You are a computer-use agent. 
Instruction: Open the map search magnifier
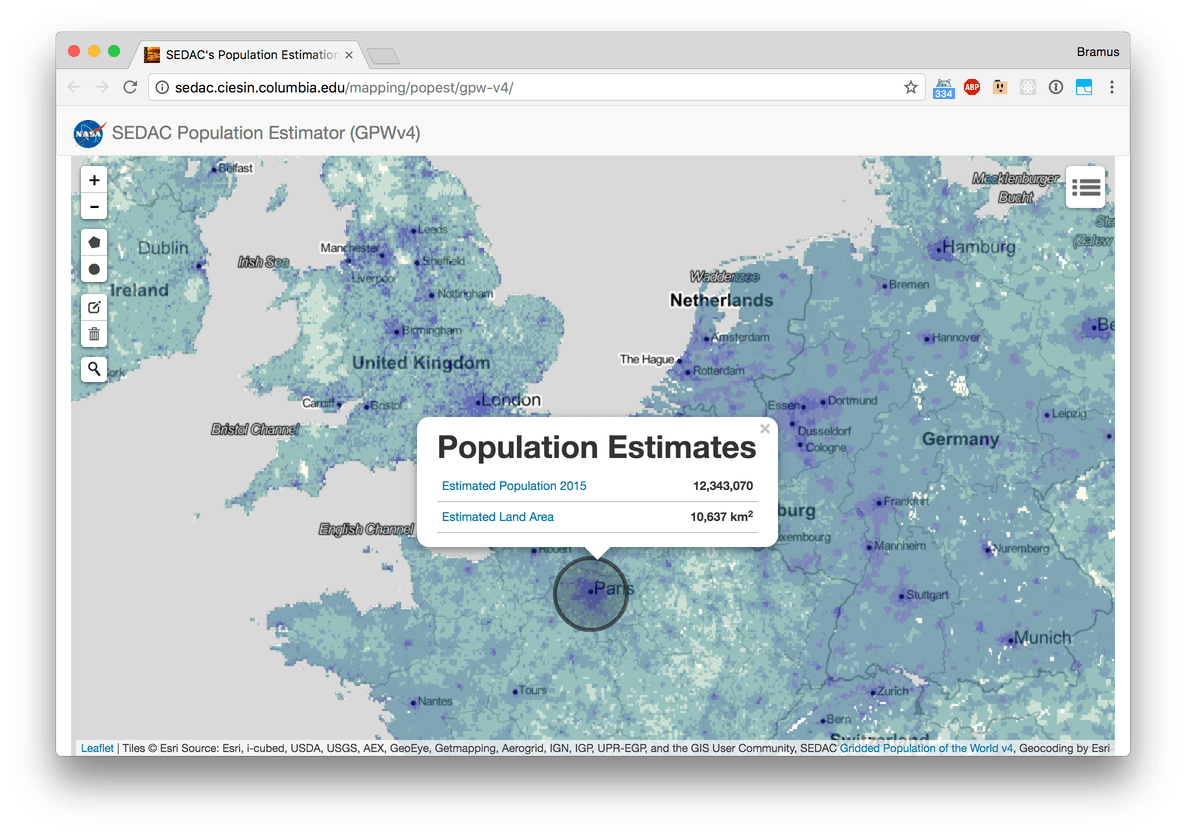coord(94,369)
